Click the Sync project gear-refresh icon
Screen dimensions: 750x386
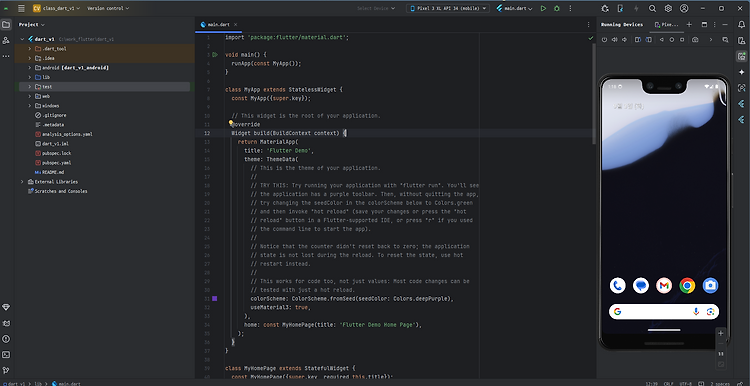(x=605, y=8)
